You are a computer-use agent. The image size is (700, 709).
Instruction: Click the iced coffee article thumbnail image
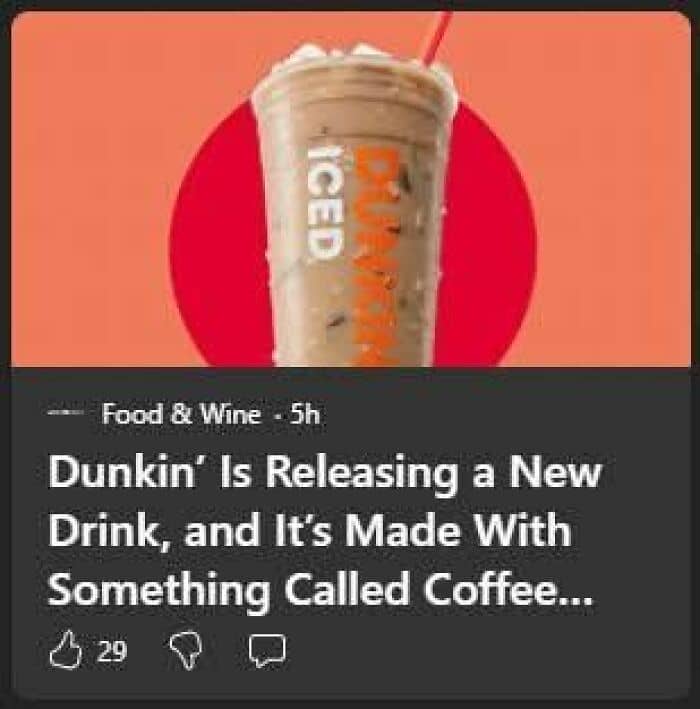[x=350, y=189]
